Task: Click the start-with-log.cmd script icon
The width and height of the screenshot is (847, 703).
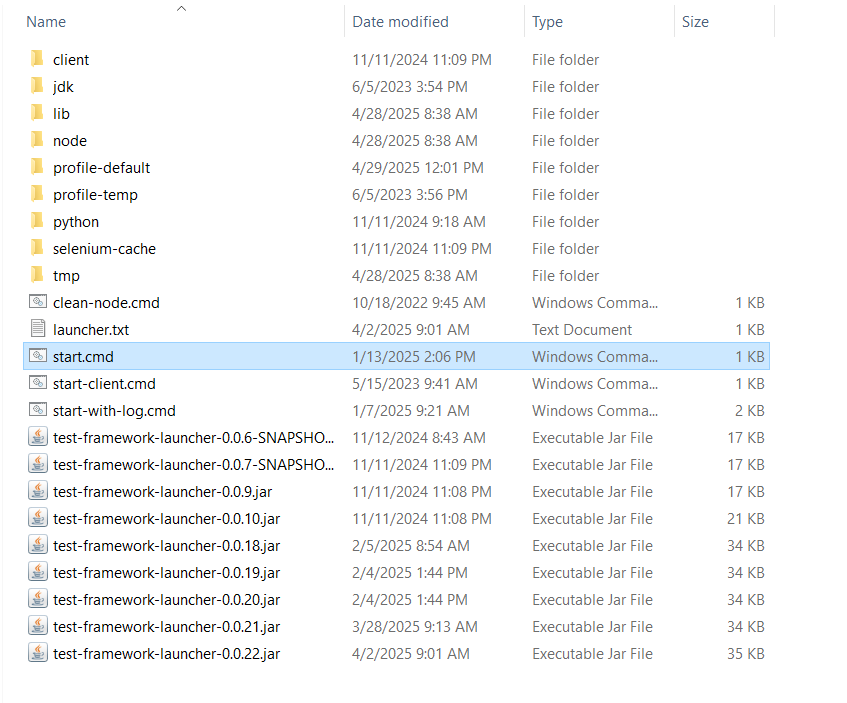Action: pyautogui.click(x=38, y=410)
